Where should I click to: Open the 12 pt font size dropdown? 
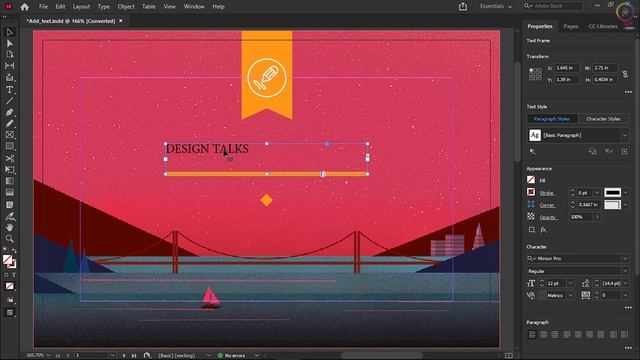(571, 283)
